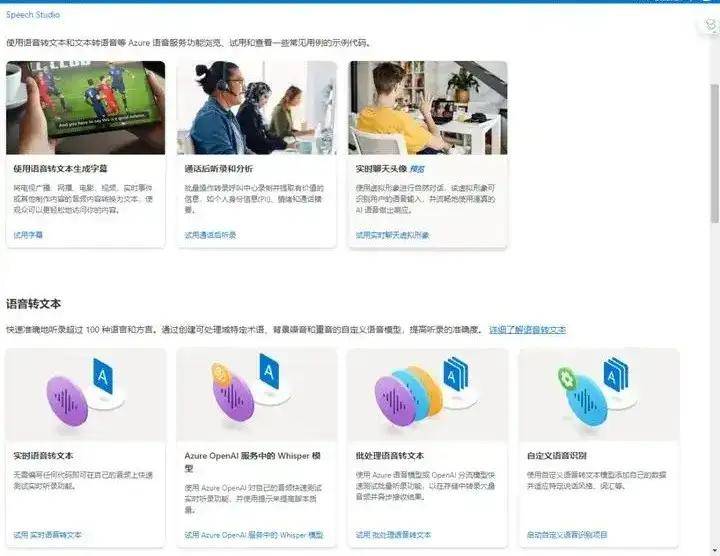Open the live chat avatar thumbnail

427,108
